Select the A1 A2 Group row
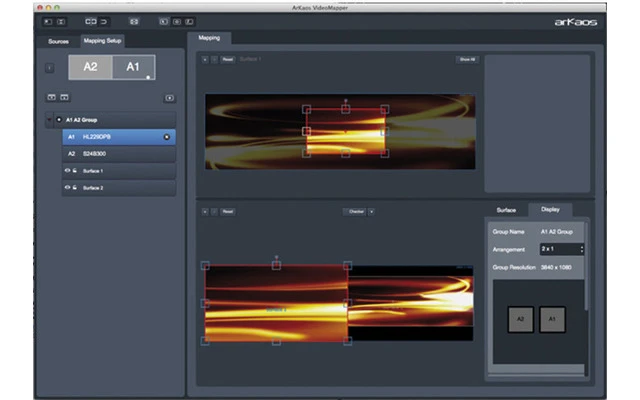The height and width of the screenshot is (400, 640). click(x=111, y=120)
